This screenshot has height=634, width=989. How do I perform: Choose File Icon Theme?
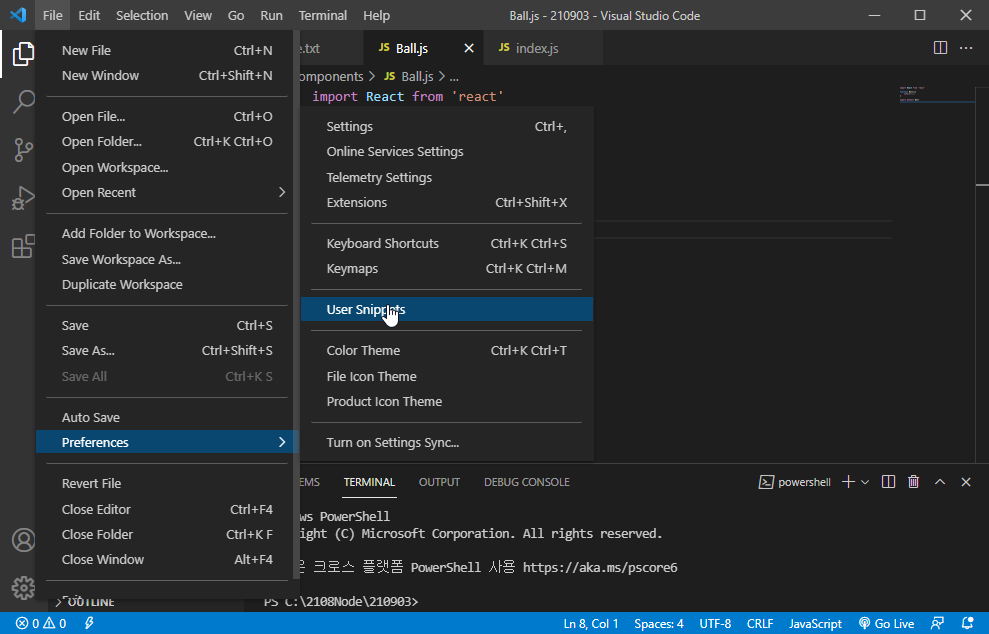point(447,376)
